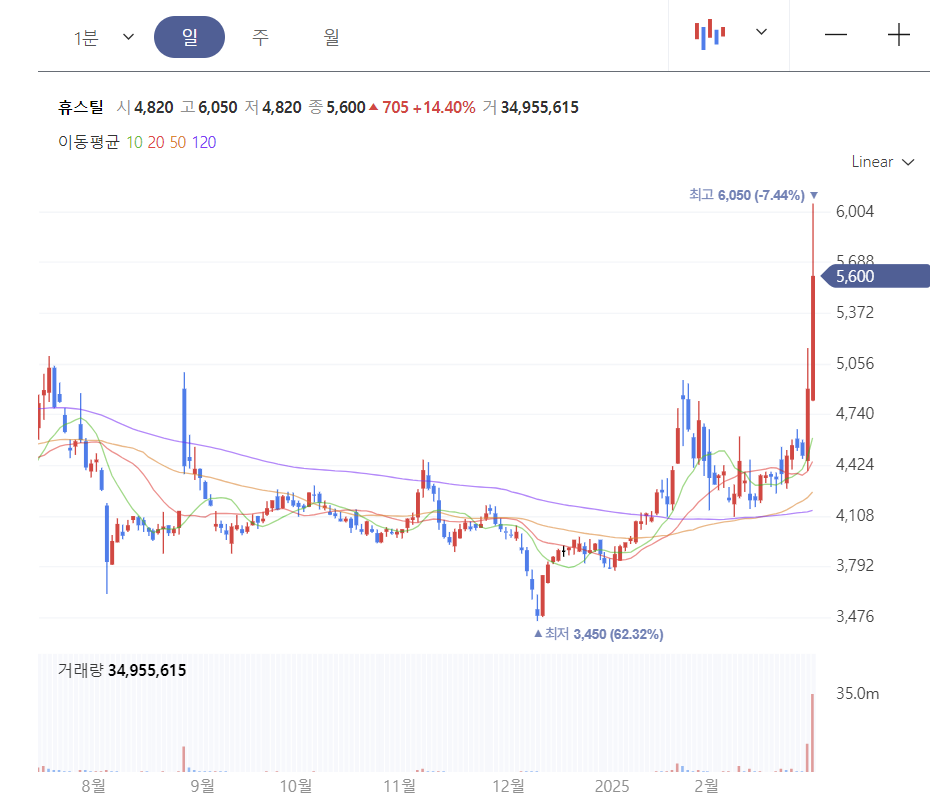Switch to the 주 (weekly) chart tab
The height and width of the screenshot is (812, 948).
click(x=260, y=37)
